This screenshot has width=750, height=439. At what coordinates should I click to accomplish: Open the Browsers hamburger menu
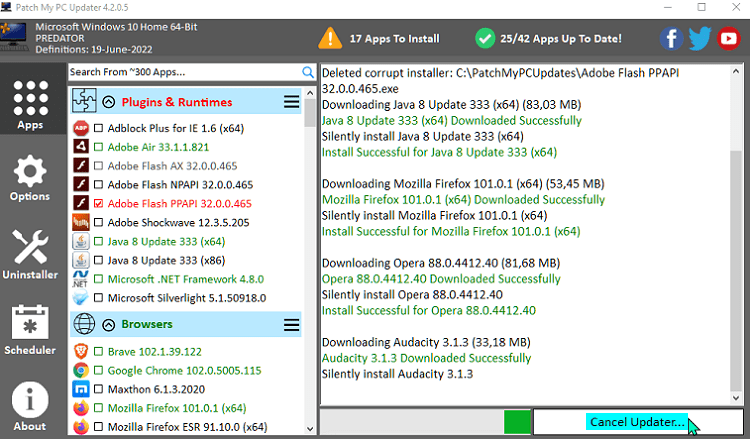pyautogui.click(x=291, y=325)
